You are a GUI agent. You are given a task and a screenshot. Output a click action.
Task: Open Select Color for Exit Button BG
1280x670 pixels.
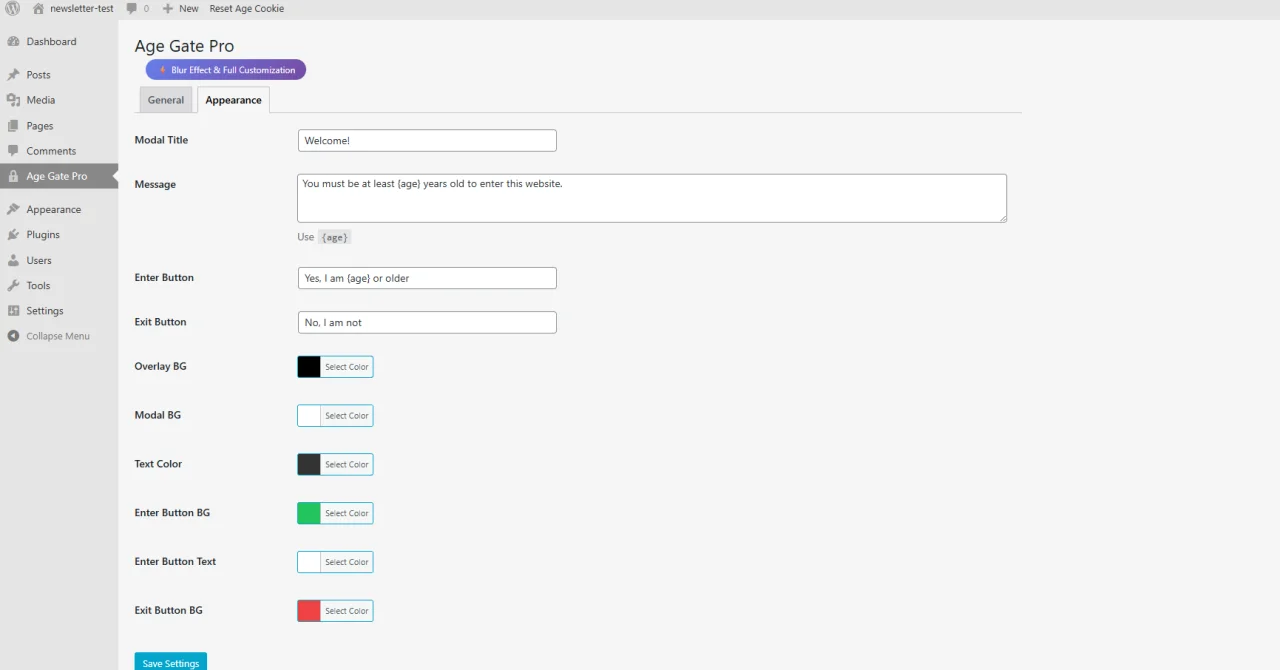coord(347,611)
